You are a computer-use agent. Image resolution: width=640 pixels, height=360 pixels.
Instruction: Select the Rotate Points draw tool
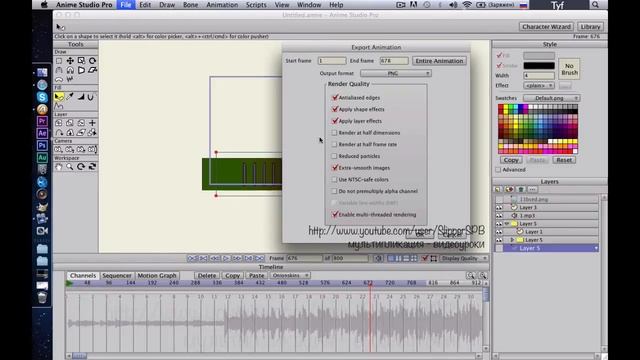(x=93, y=61)
